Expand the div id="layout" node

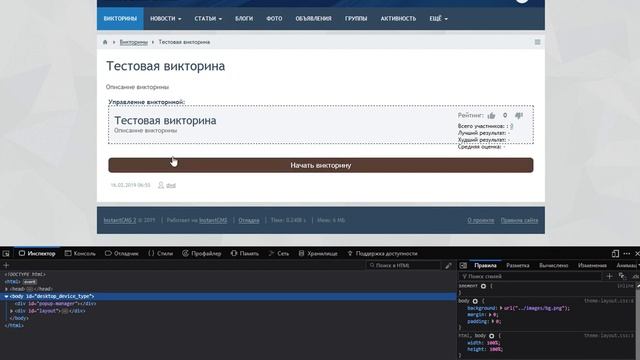[x=11, y=311]
